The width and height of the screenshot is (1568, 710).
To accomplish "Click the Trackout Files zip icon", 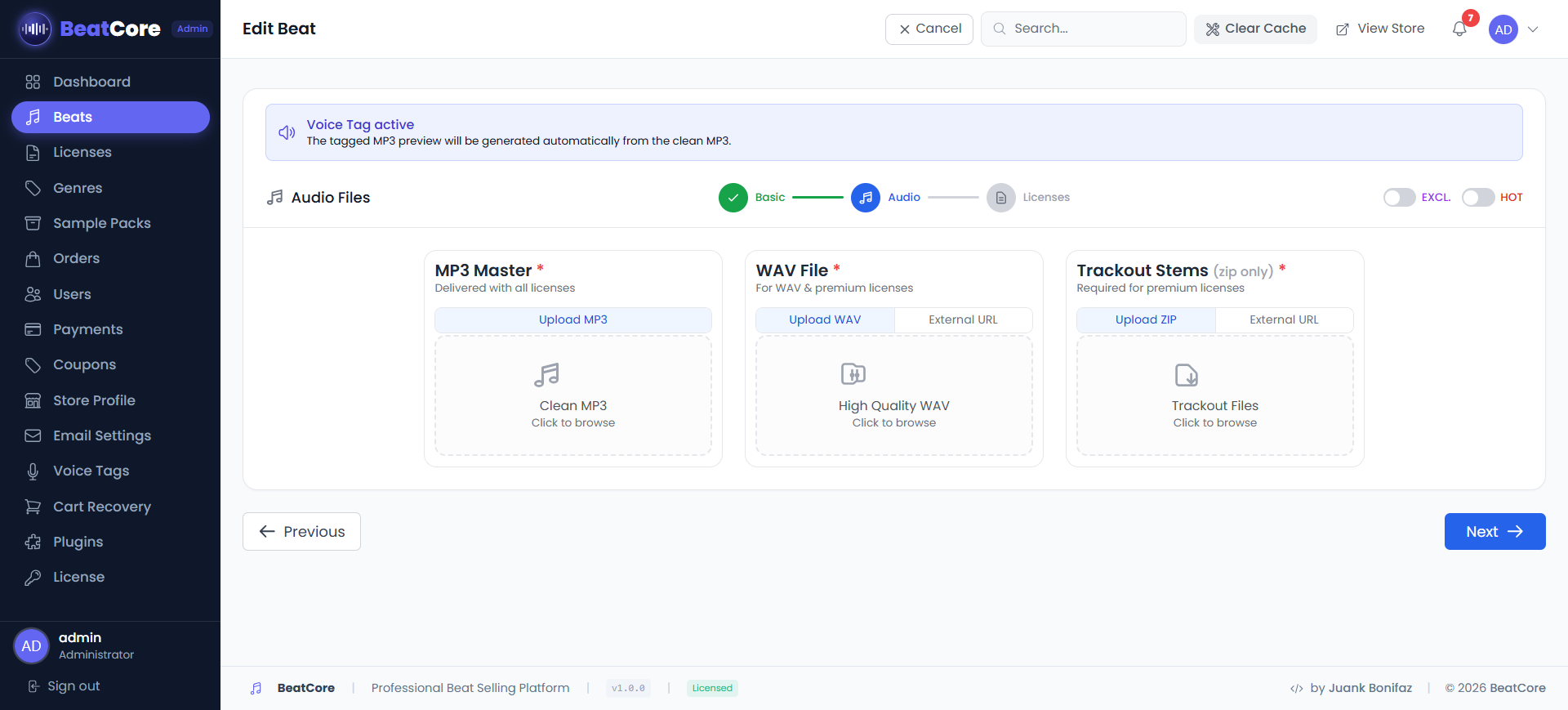I will click(x=1186, y=375).
